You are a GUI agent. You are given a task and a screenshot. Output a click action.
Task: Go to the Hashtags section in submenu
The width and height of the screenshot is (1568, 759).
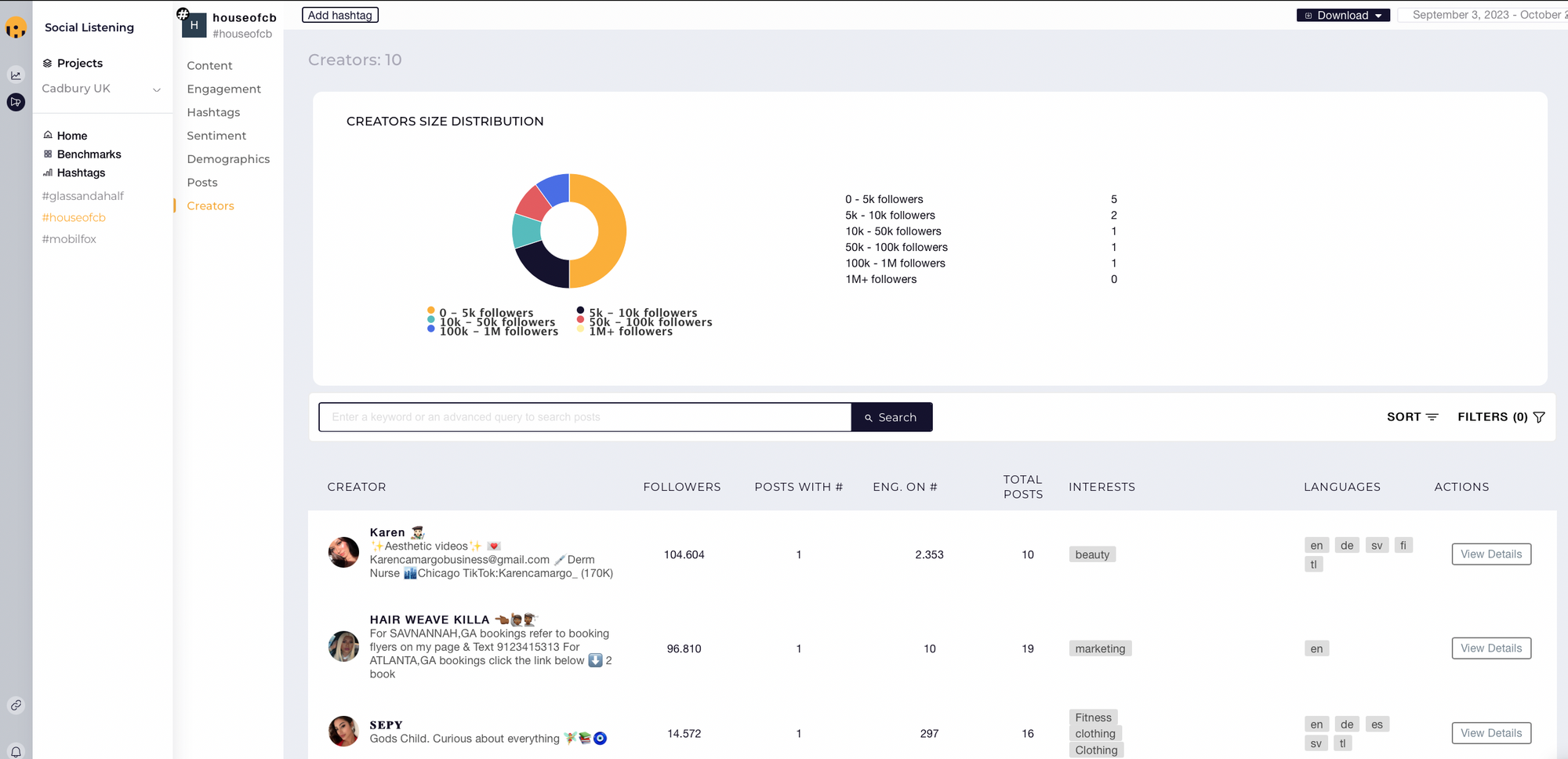tap(213, 112)
